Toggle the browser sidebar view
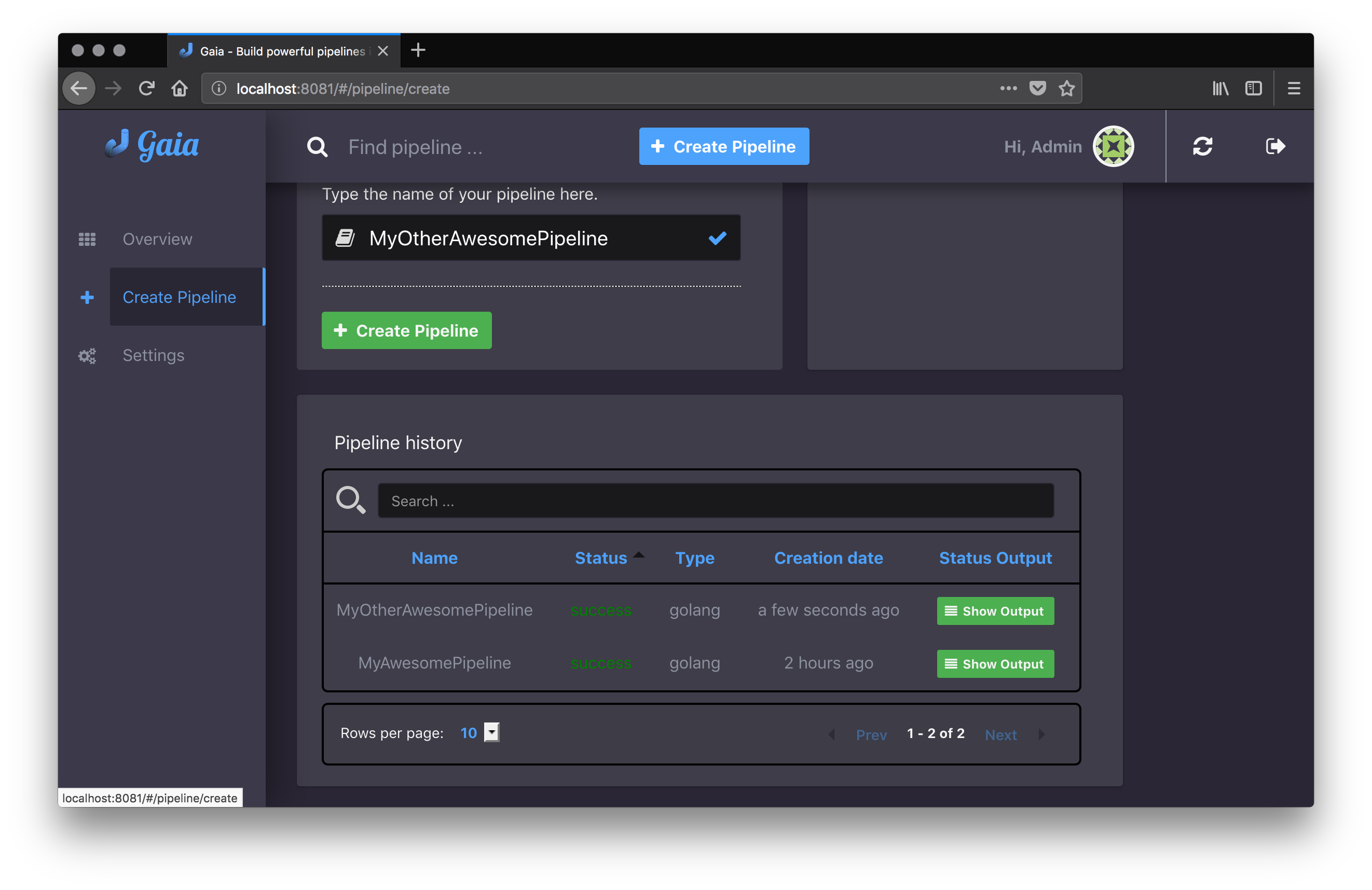Screen dimensions: 1372x890 point(1253,88)
